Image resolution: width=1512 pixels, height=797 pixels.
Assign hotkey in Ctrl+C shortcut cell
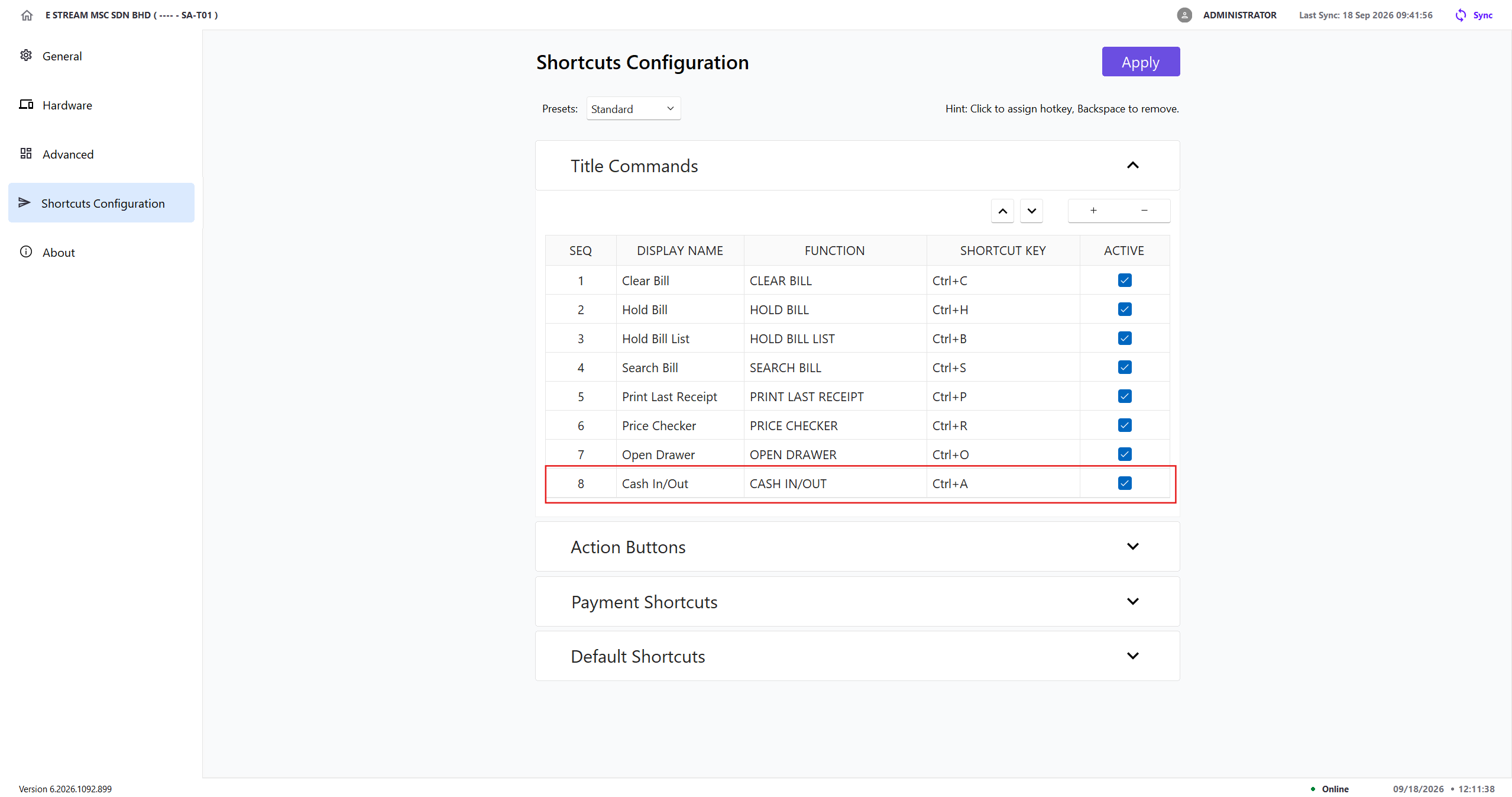coord(1003,280)
